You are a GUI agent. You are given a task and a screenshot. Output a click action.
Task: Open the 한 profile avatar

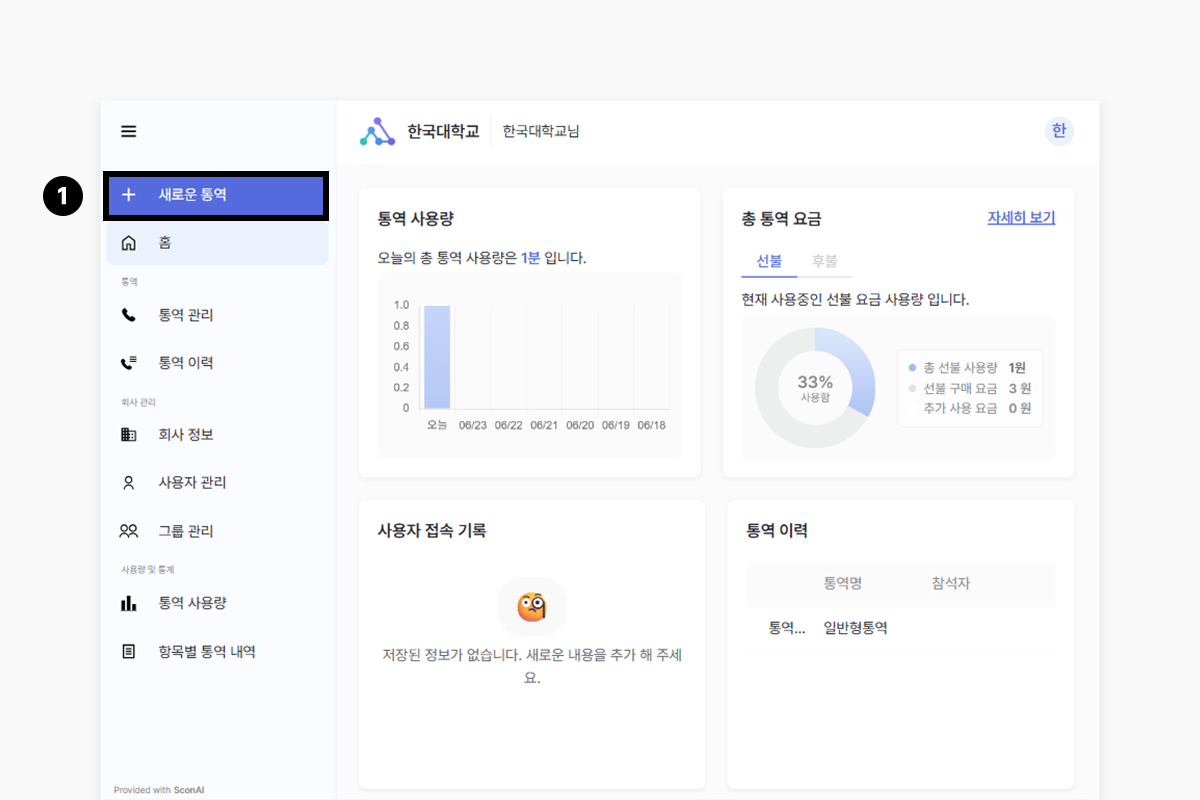point(1059,131)
